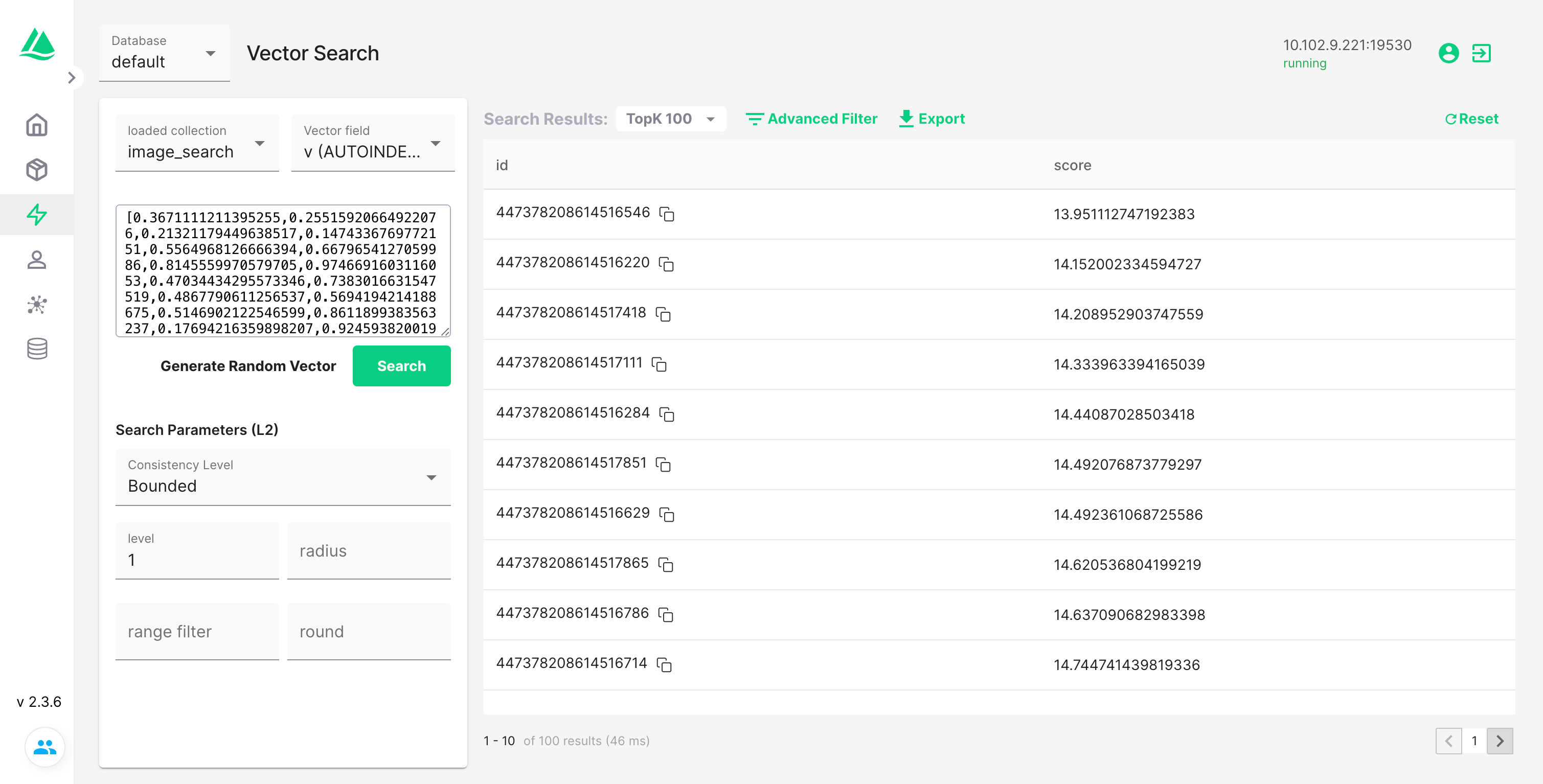Viewport: 1543px width, 784px height.
Task: Copy id 447378208614516714
Action: [x=664, y=665]
